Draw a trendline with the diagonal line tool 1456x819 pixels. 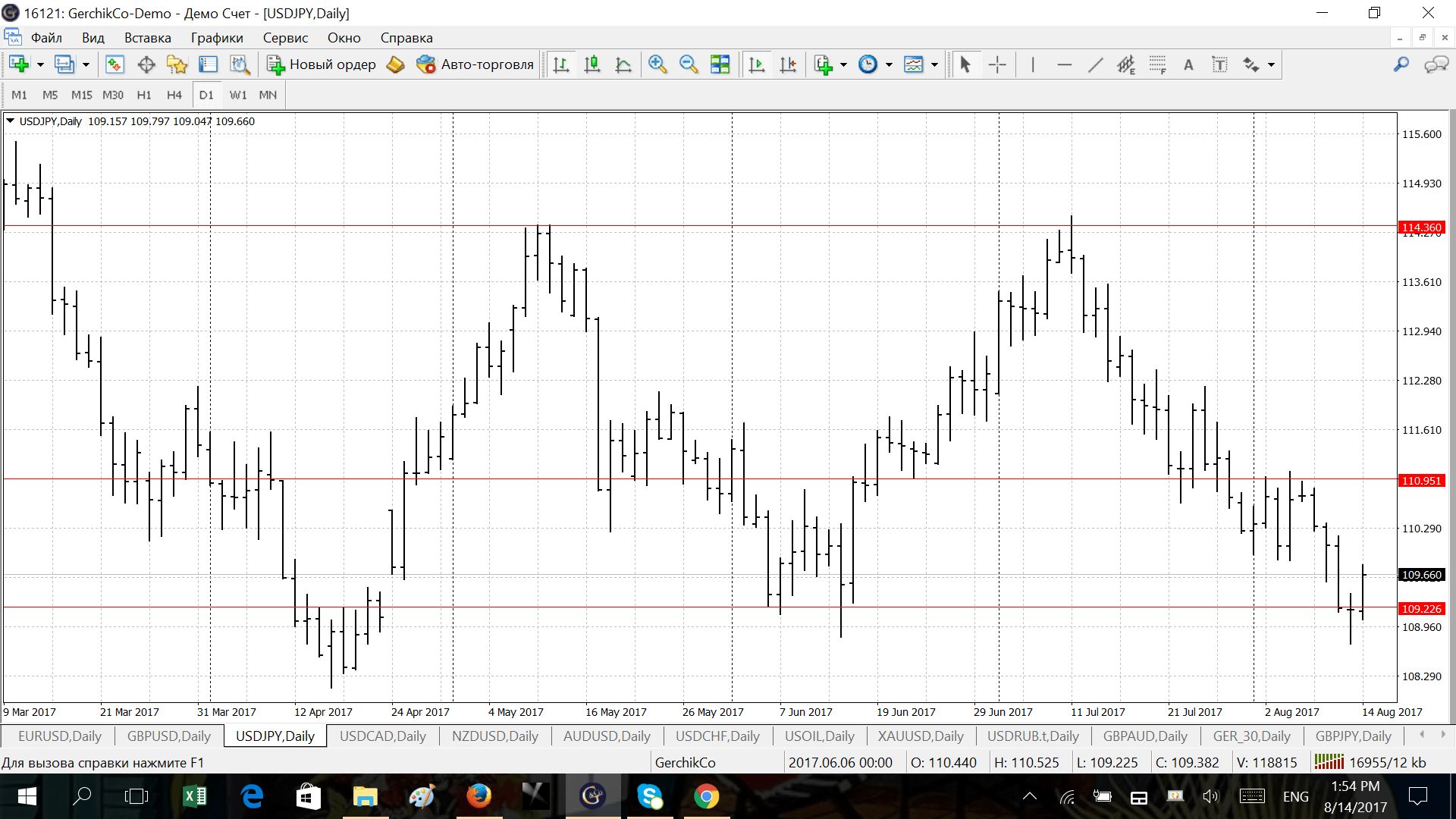(x=1095, y=64)
